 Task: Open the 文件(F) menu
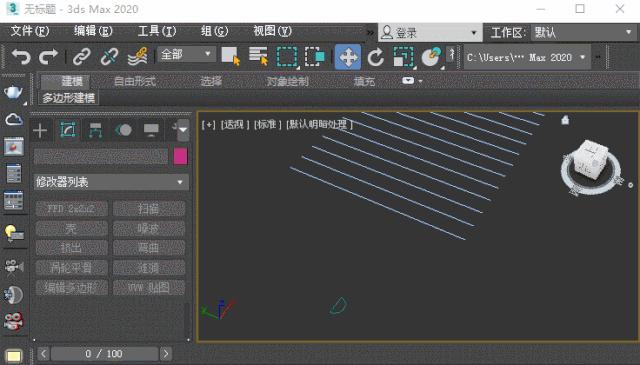[x=30, y=31]
